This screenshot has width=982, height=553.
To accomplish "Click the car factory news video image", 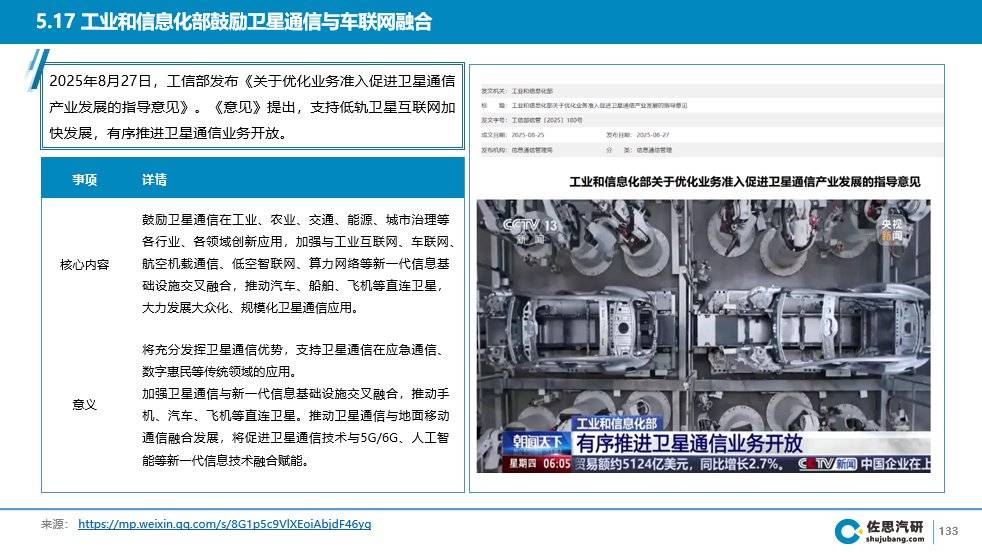I will tap(703, 320).
